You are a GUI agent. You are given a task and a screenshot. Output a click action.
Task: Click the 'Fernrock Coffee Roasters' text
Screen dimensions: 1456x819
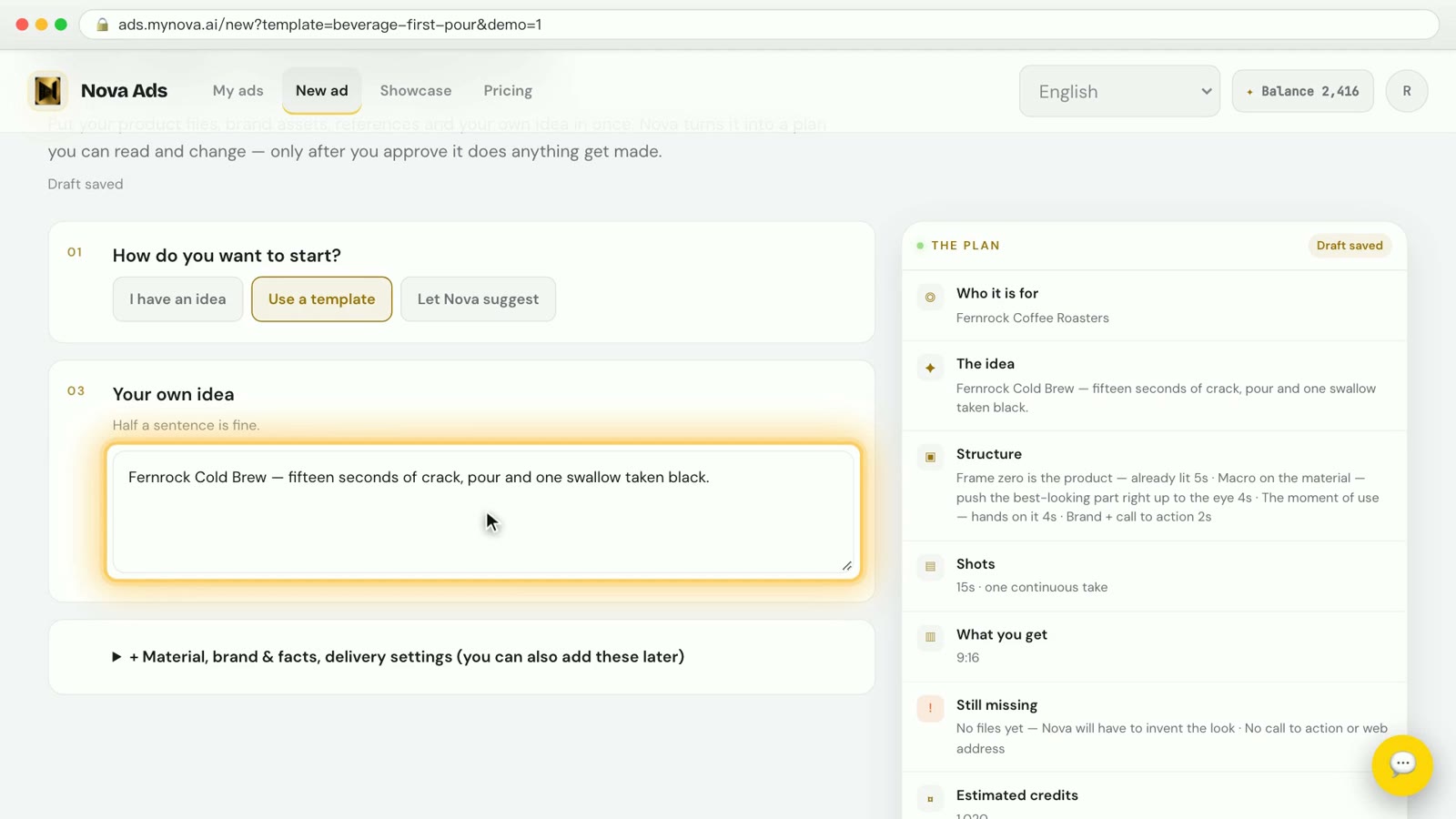click(x=1032, y=318)
